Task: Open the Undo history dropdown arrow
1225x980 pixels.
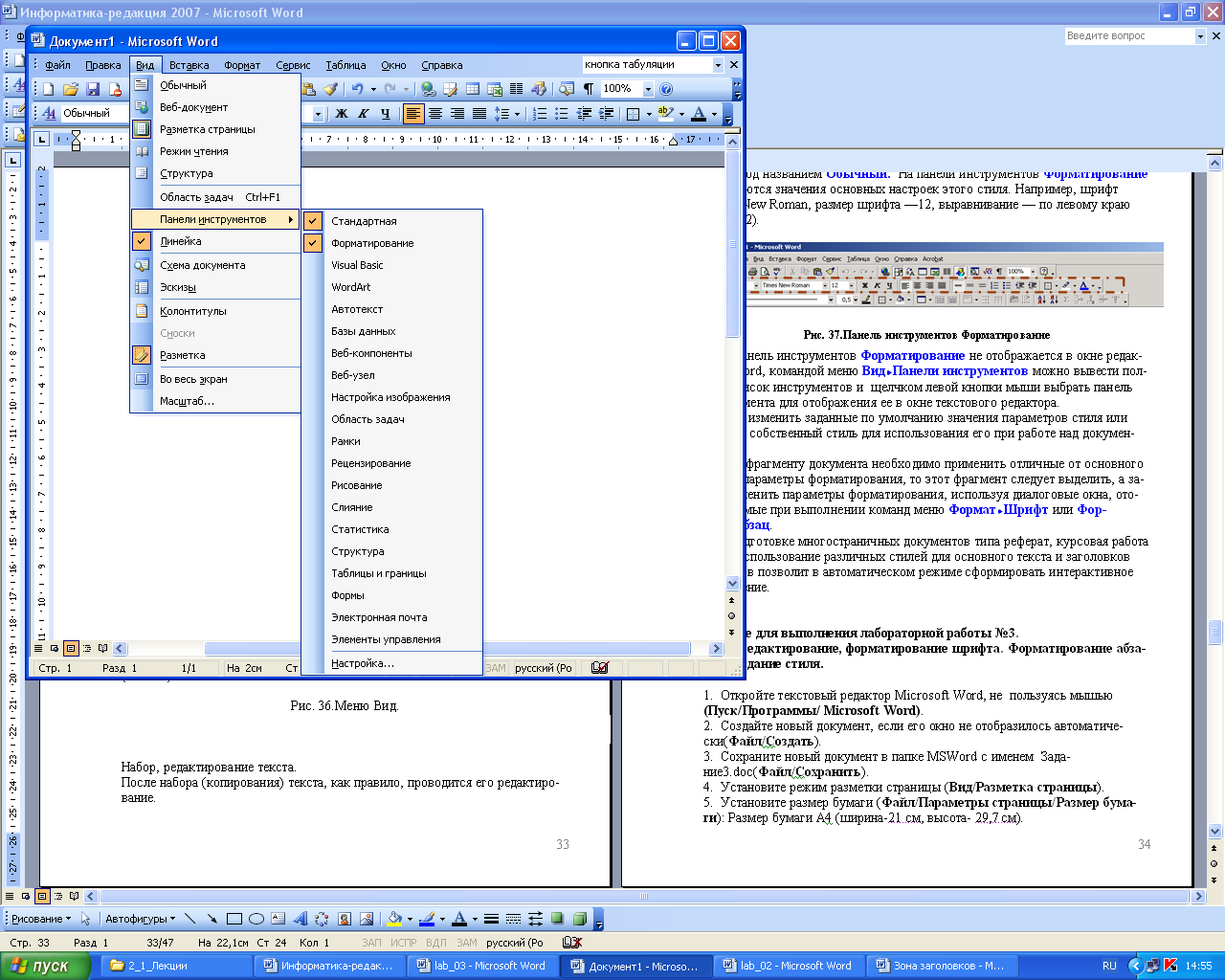Action: point(371,89)
